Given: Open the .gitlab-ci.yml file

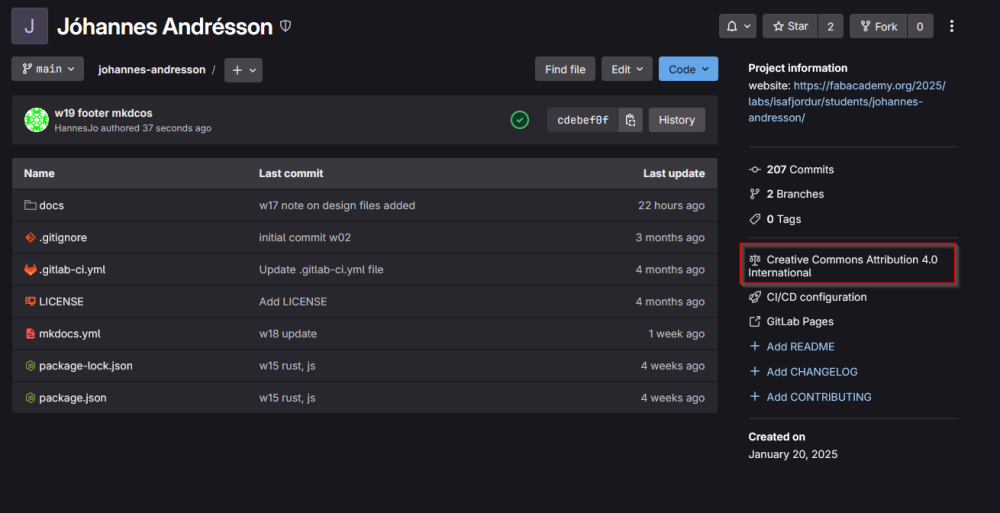Looking at the screenshot, I should click(x=72, y=269).
